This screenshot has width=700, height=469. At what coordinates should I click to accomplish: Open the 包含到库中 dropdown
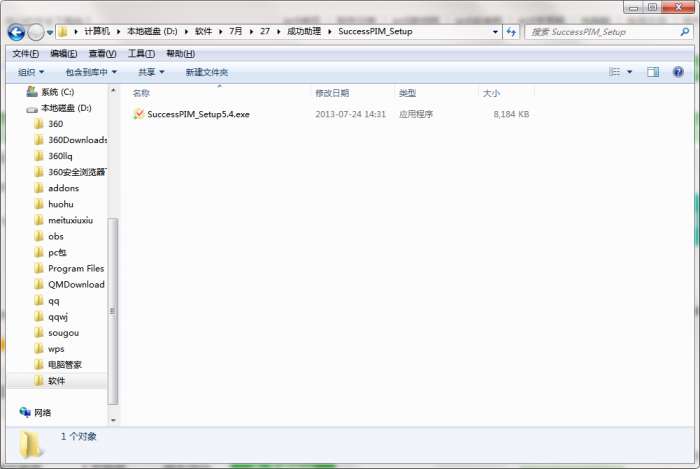pos(91,72)
